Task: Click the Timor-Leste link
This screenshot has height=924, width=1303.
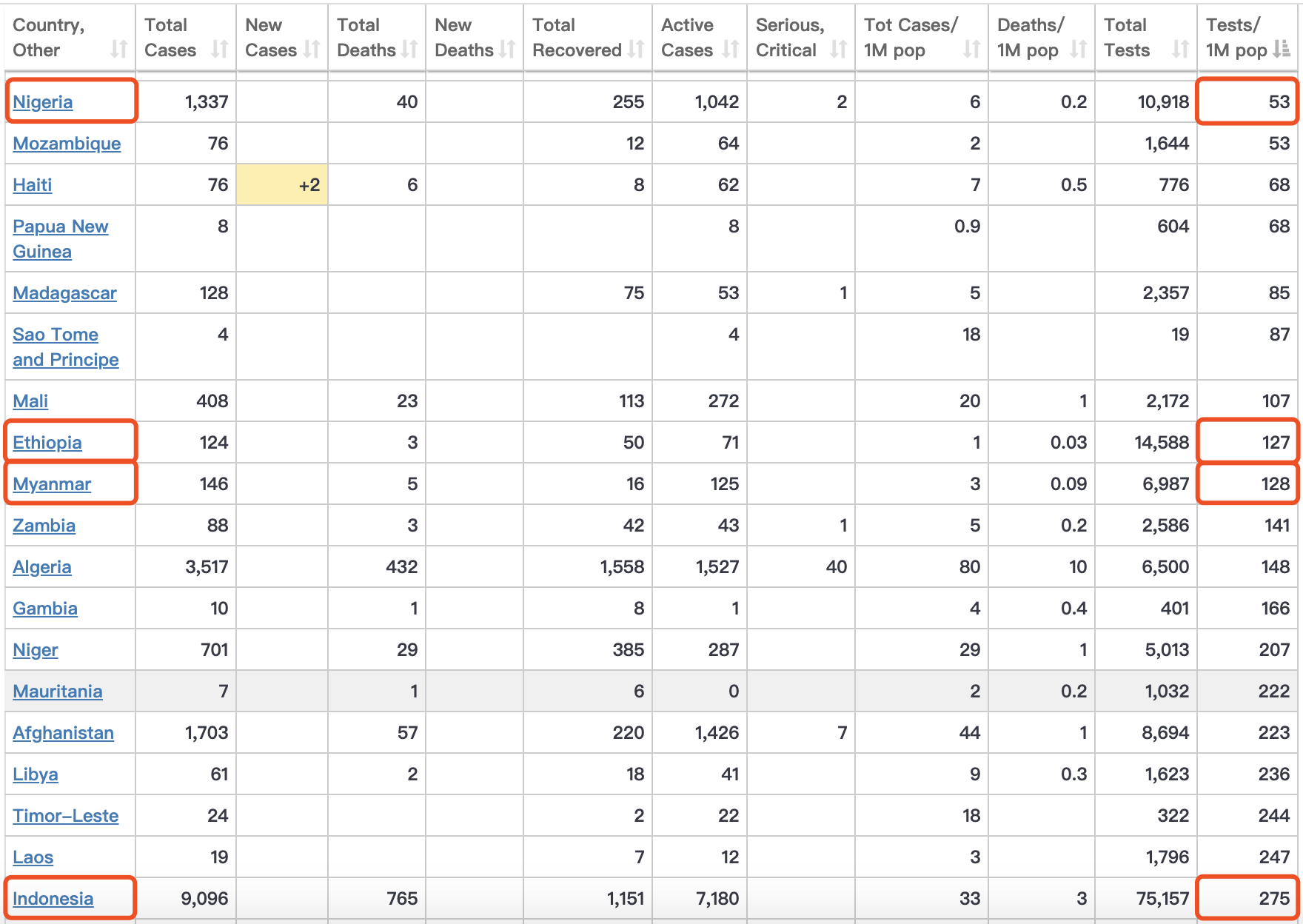Action: coord(66,816)
